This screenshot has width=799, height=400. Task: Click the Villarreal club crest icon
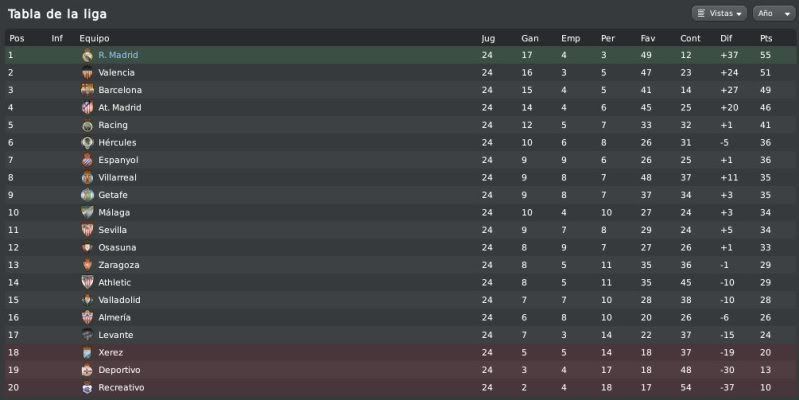[87, 178]
